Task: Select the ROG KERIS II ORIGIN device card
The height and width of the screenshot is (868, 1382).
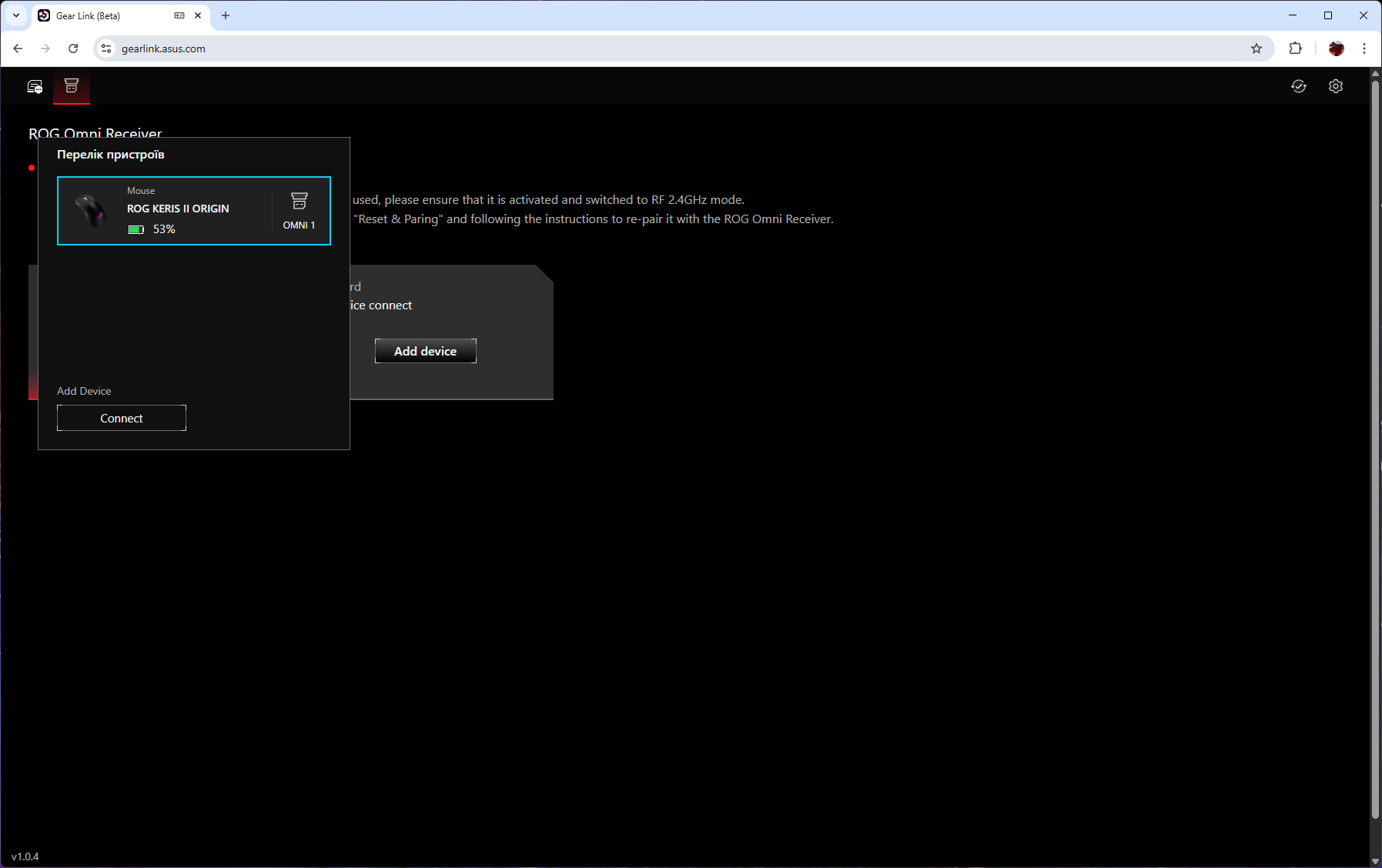Action: pyautogui.click(x=194, y=211)
